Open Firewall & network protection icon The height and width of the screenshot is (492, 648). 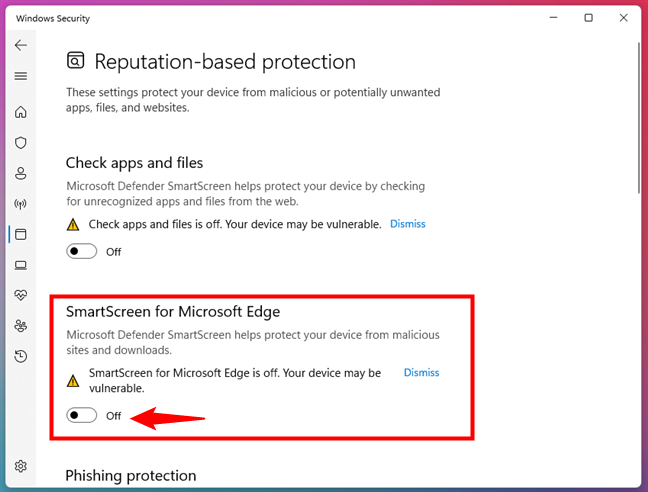20,204
